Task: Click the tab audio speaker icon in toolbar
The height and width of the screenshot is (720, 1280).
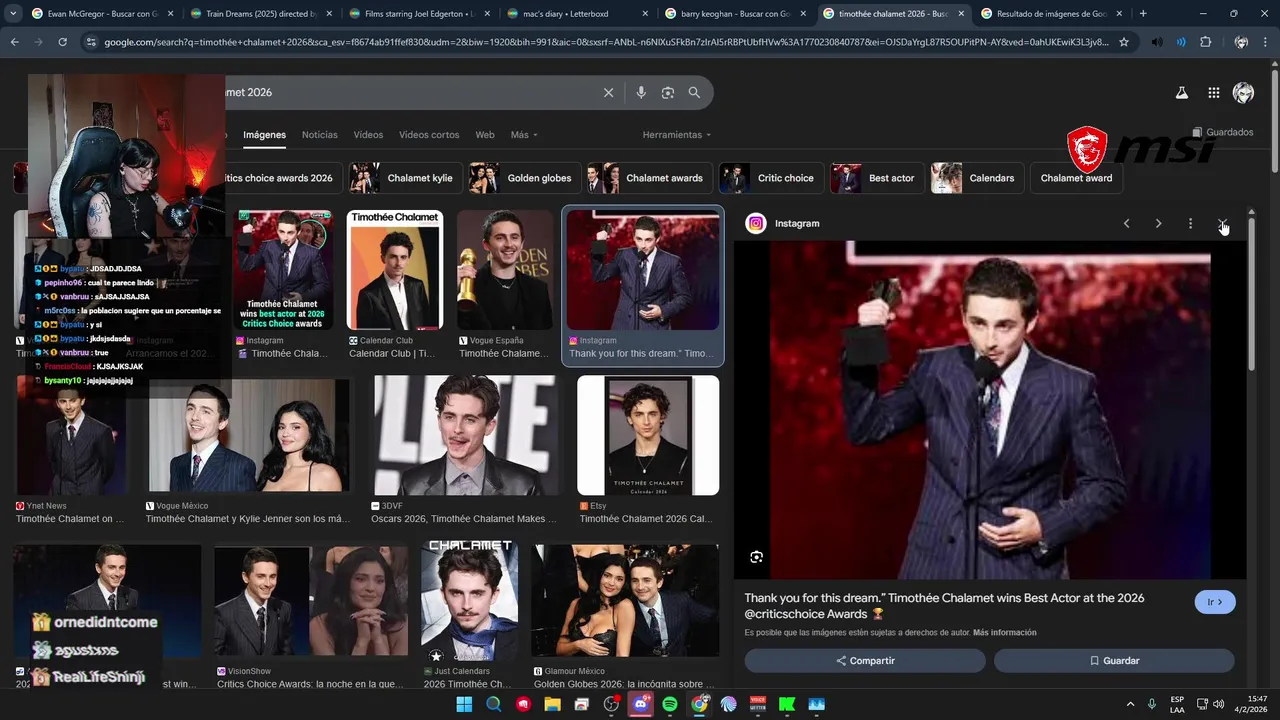Action: click(x=1157, y=42)
